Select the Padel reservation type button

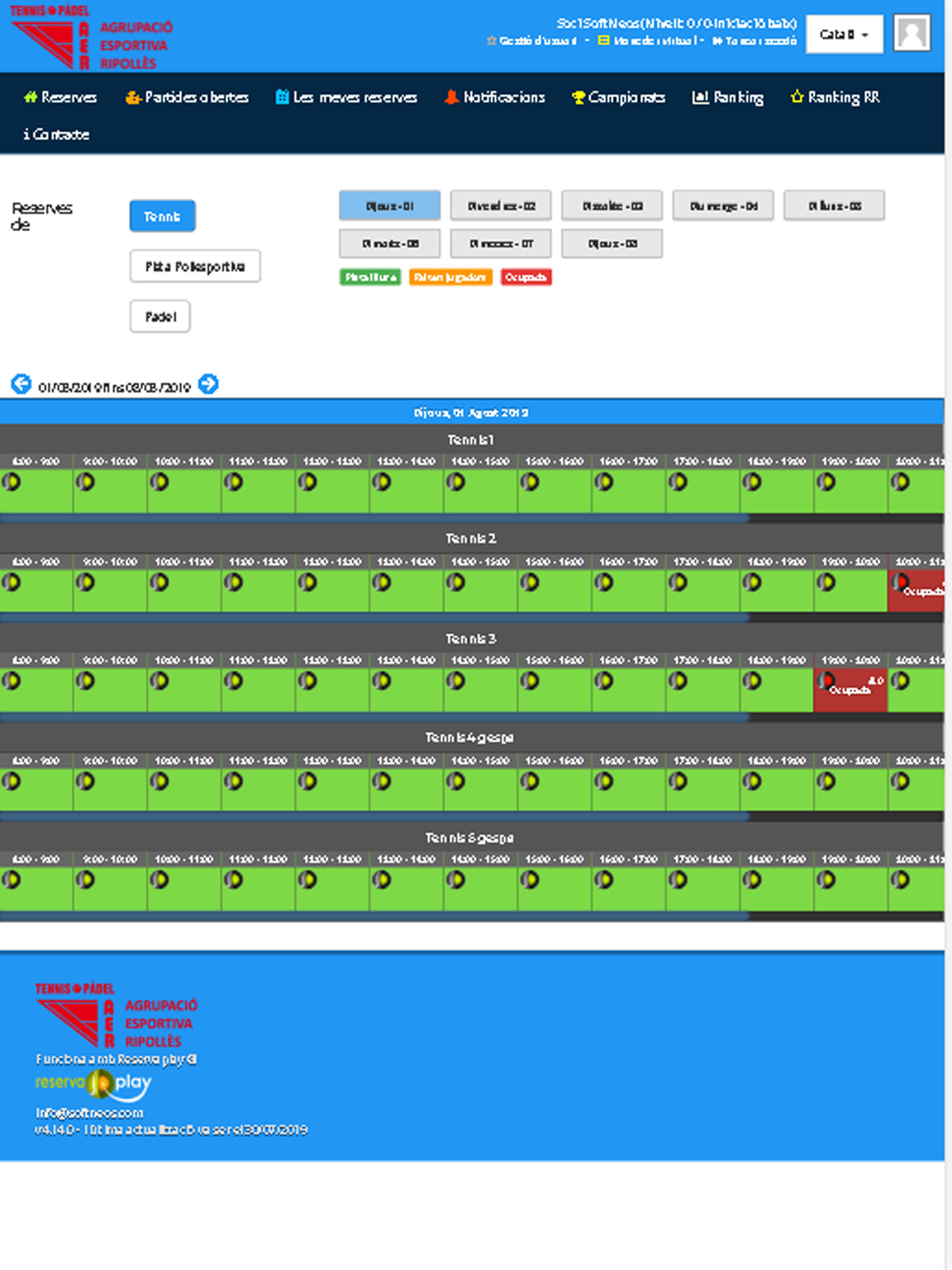160,316
